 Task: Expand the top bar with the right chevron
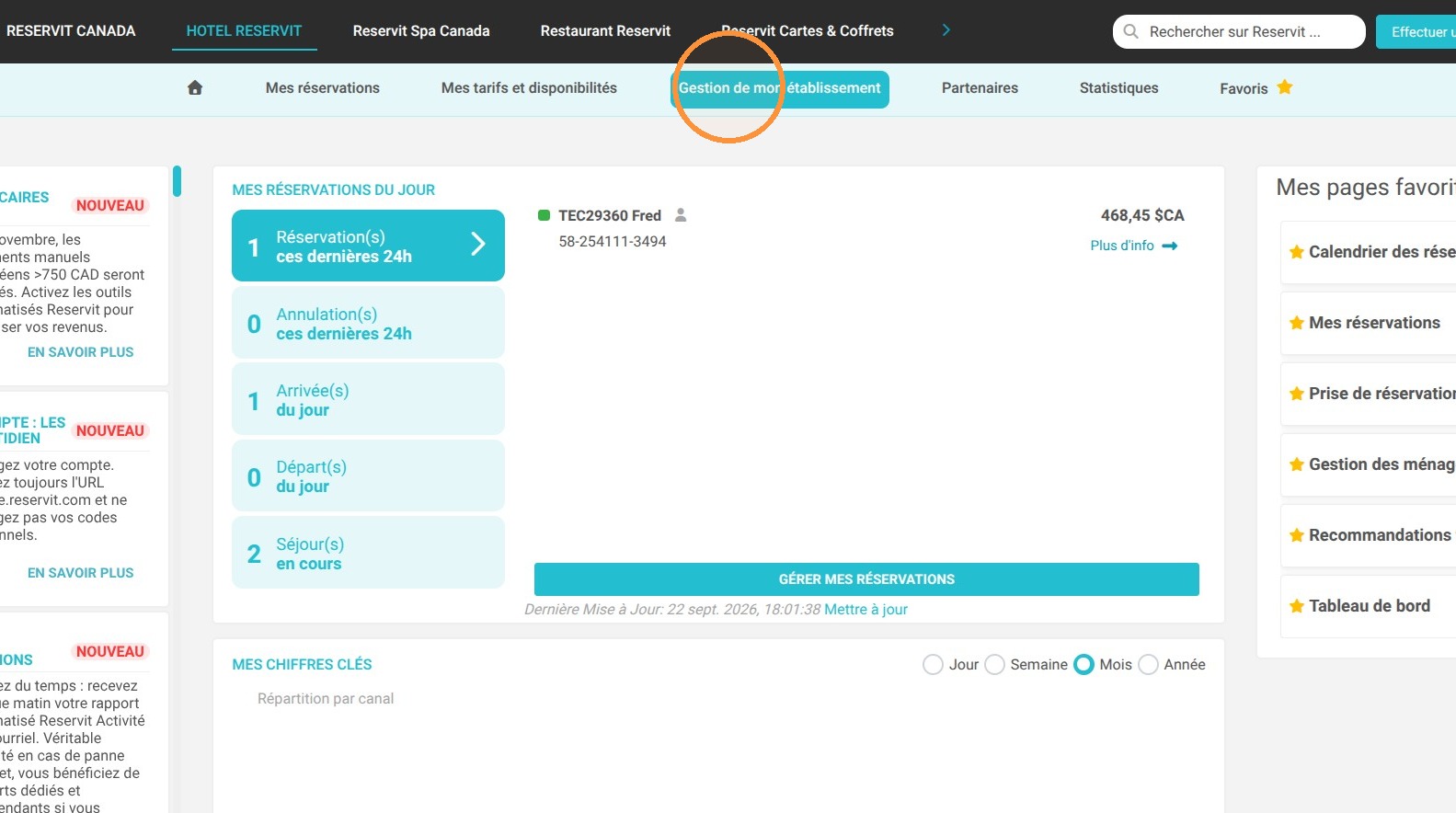point(946,30)
